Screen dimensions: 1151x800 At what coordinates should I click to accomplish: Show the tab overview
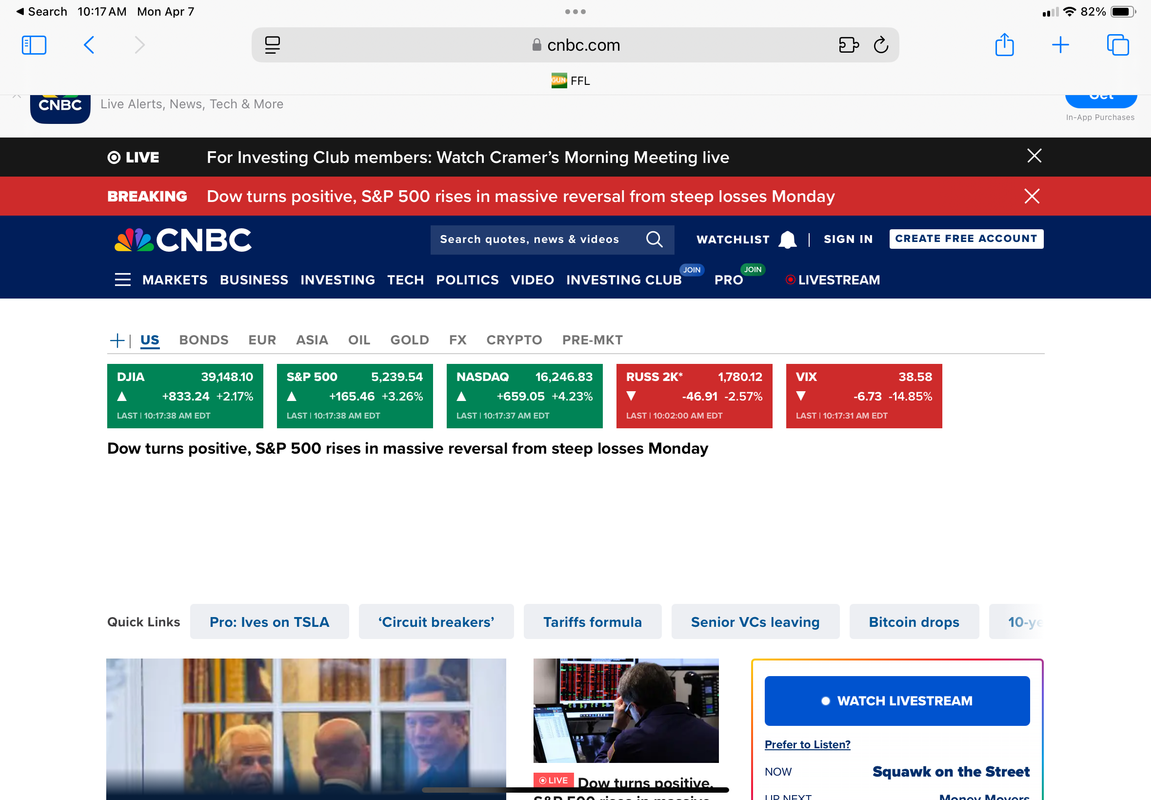[1117, 46]
